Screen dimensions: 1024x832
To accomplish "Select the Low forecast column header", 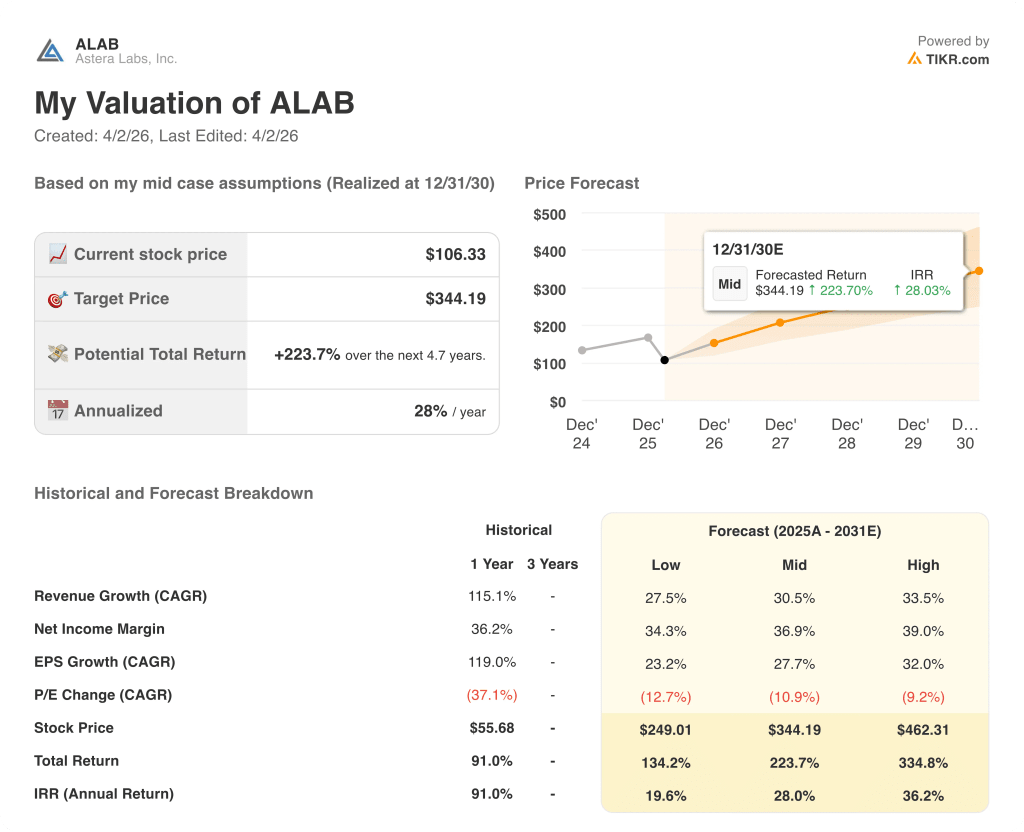I will point(666,565).
